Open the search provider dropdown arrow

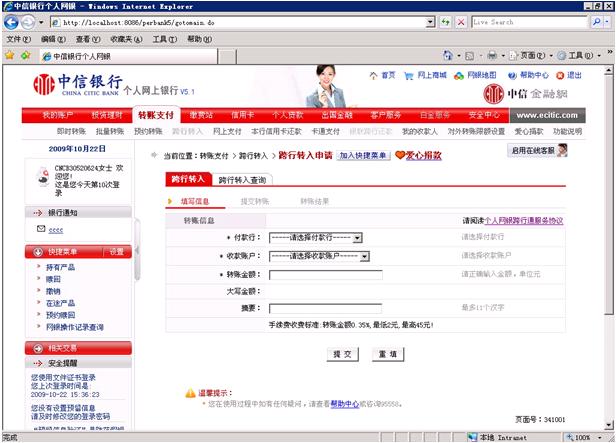tap(608, 22)
